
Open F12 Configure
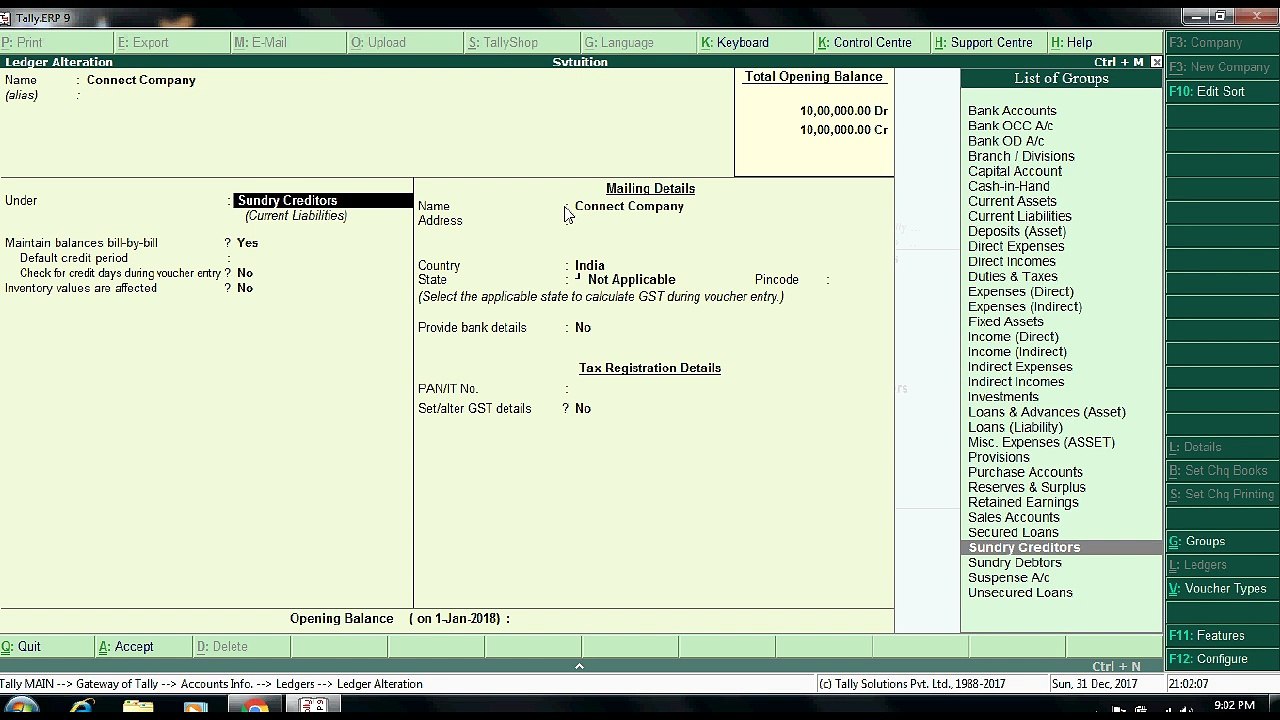1222,659
